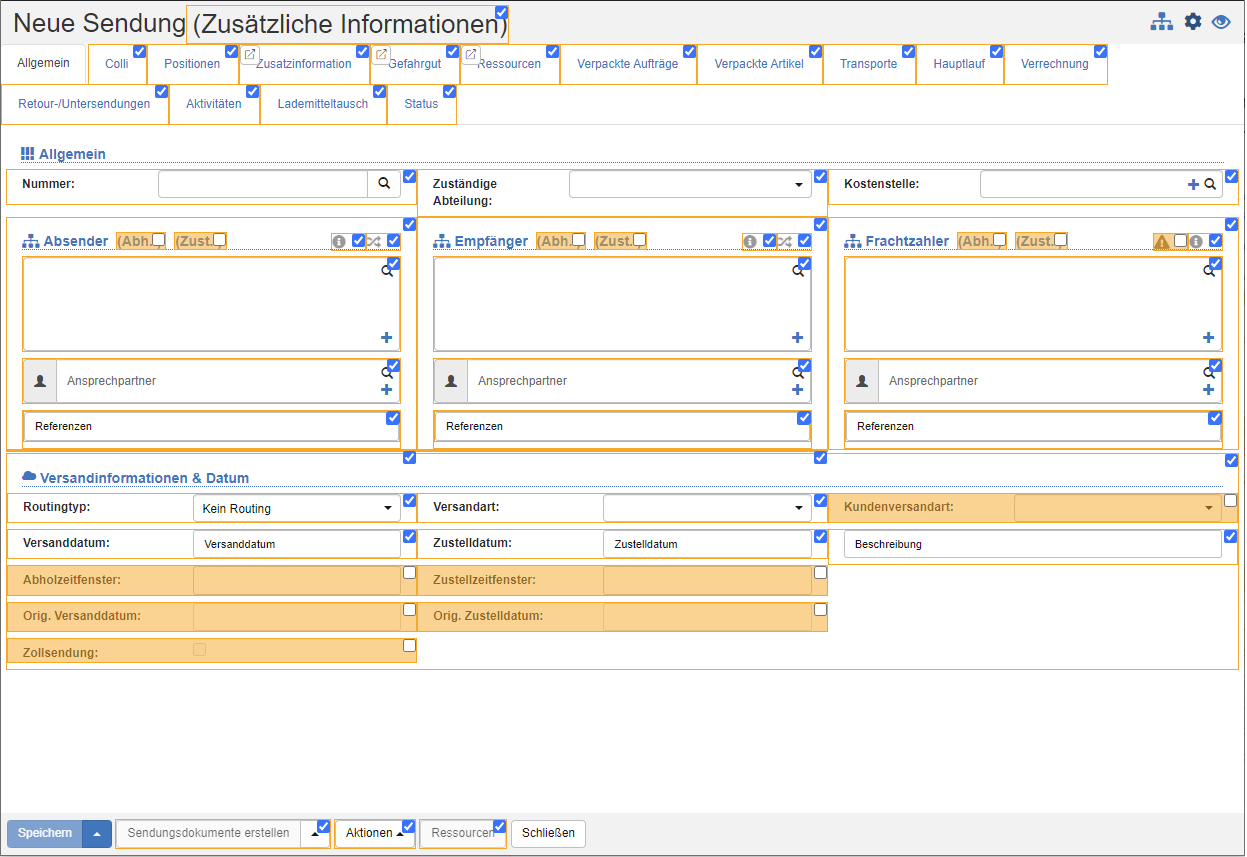This screenshot has height=857, width=1247.
Task: Open the Versandart dropdown
Action: tap(799, 507)
